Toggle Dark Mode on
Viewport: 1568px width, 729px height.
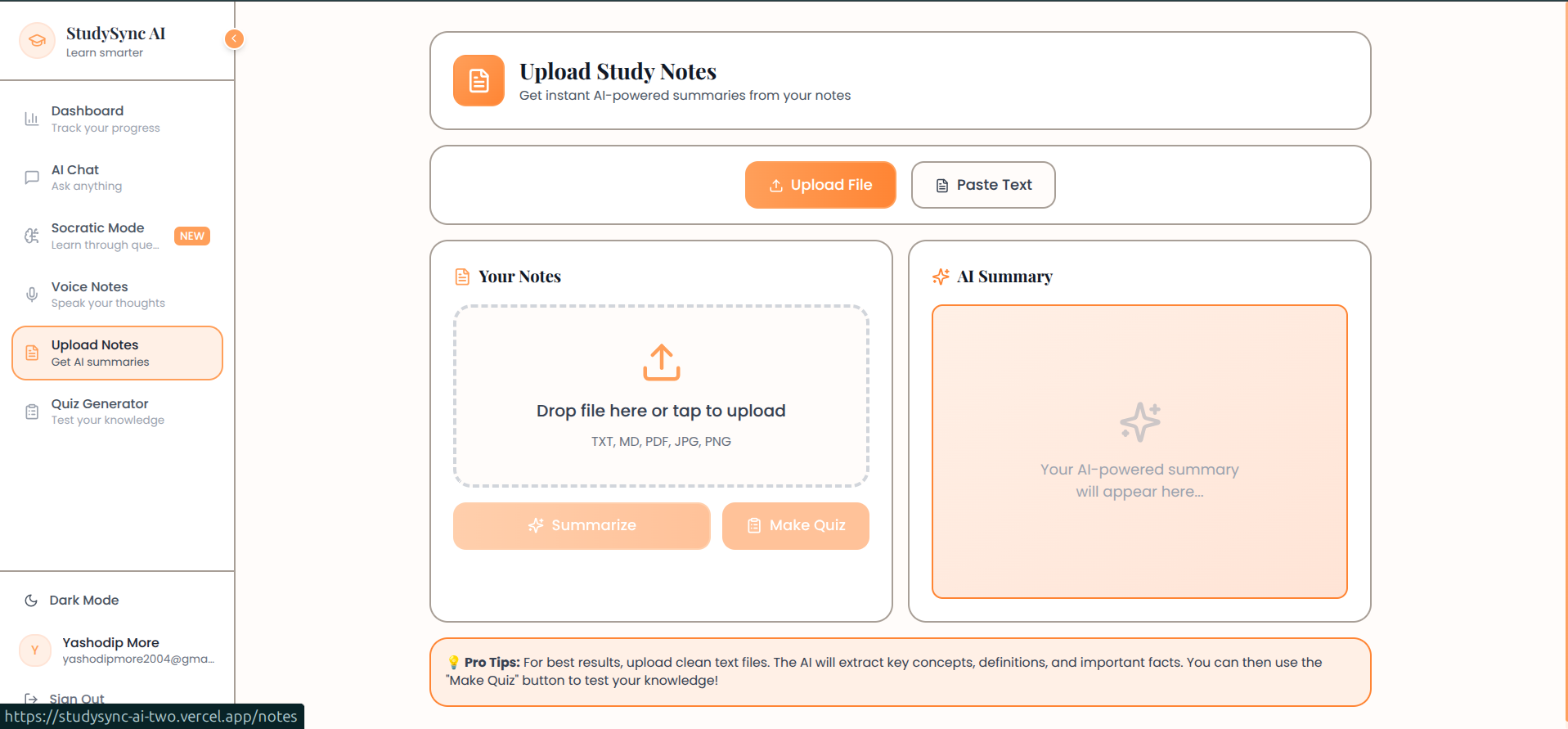pos(72,601)
